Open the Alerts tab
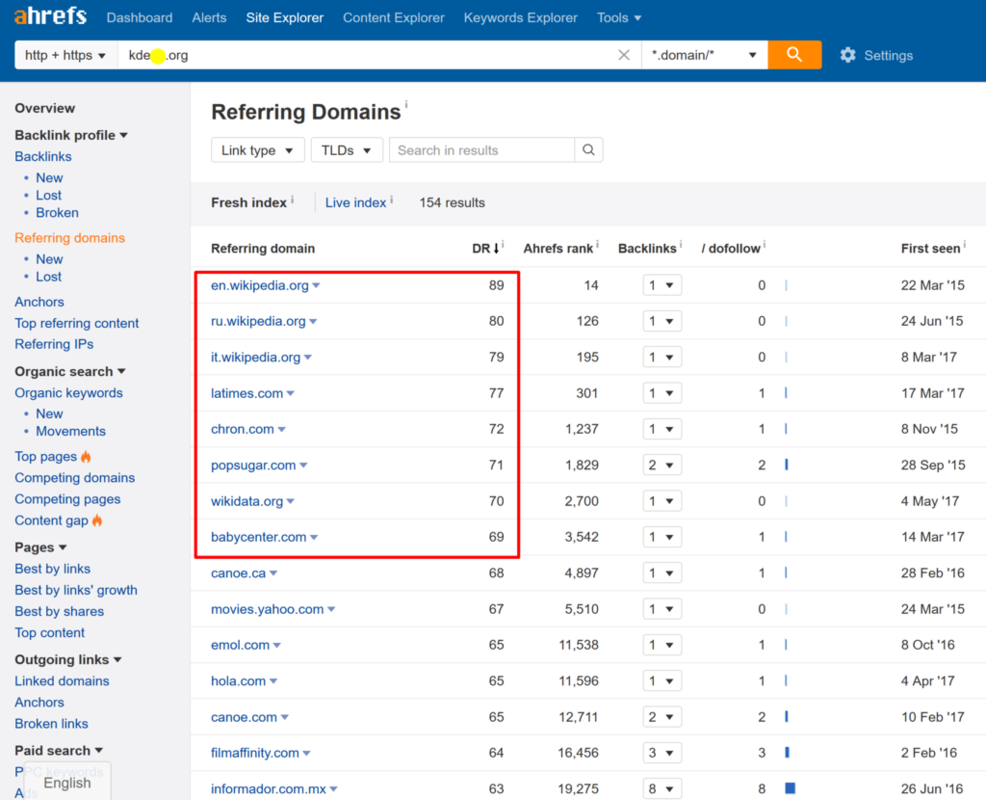This screenshot has width=986, height=800. point(209,18)
